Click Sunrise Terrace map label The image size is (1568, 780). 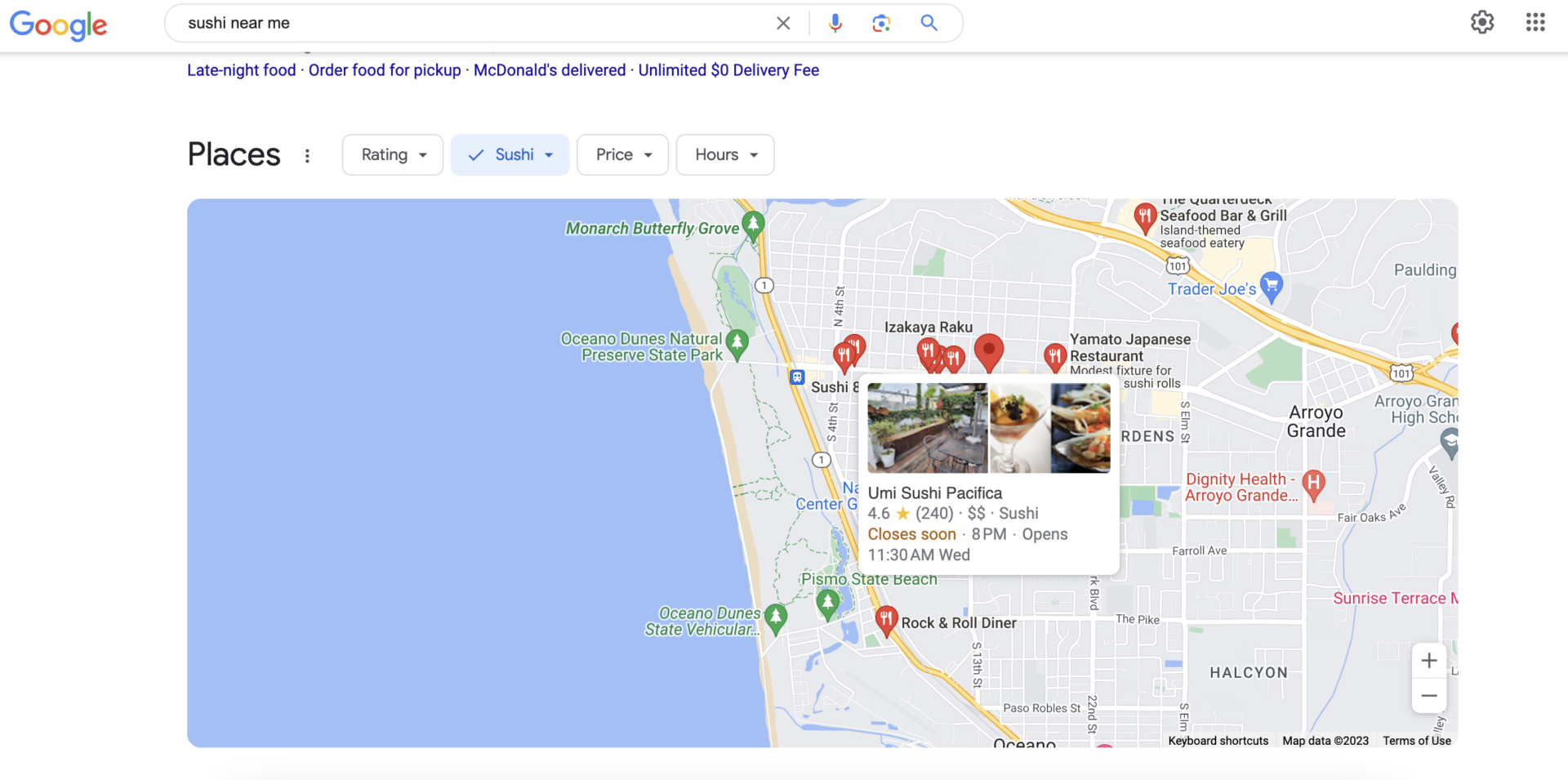tap(1395, 599)
